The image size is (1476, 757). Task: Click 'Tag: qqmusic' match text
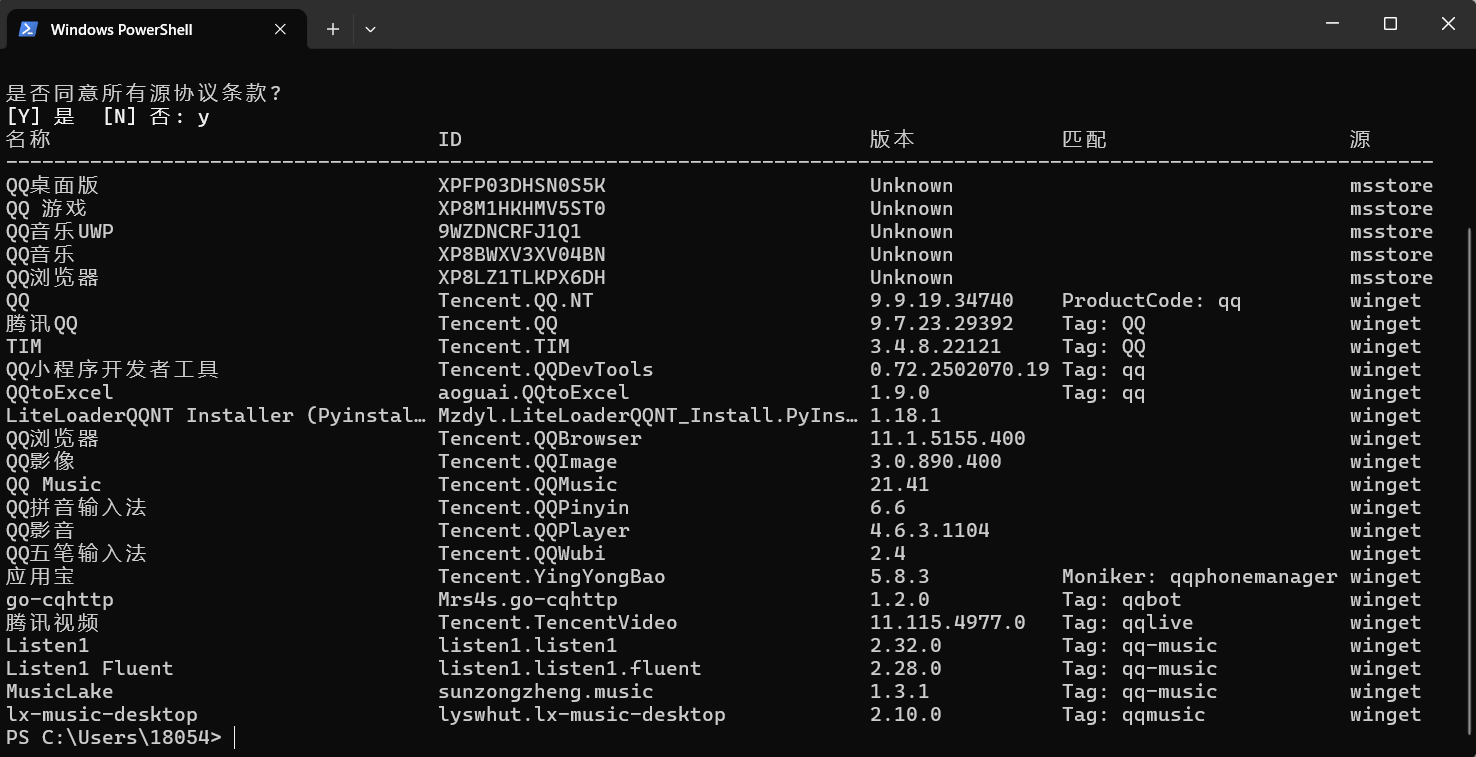(1134, 714)
